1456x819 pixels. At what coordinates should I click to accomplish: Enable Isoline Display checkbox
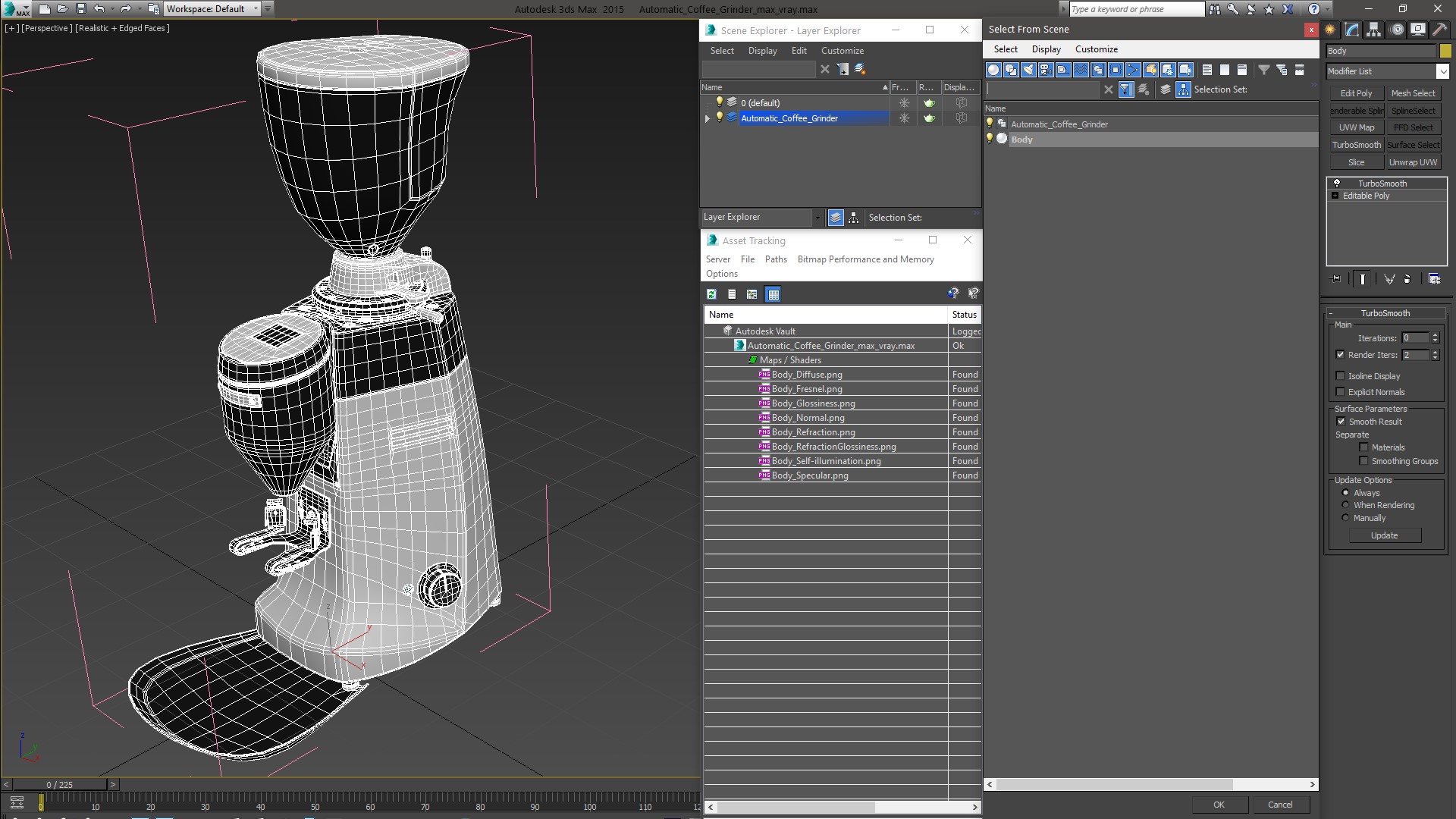(x=1340, y=376)
